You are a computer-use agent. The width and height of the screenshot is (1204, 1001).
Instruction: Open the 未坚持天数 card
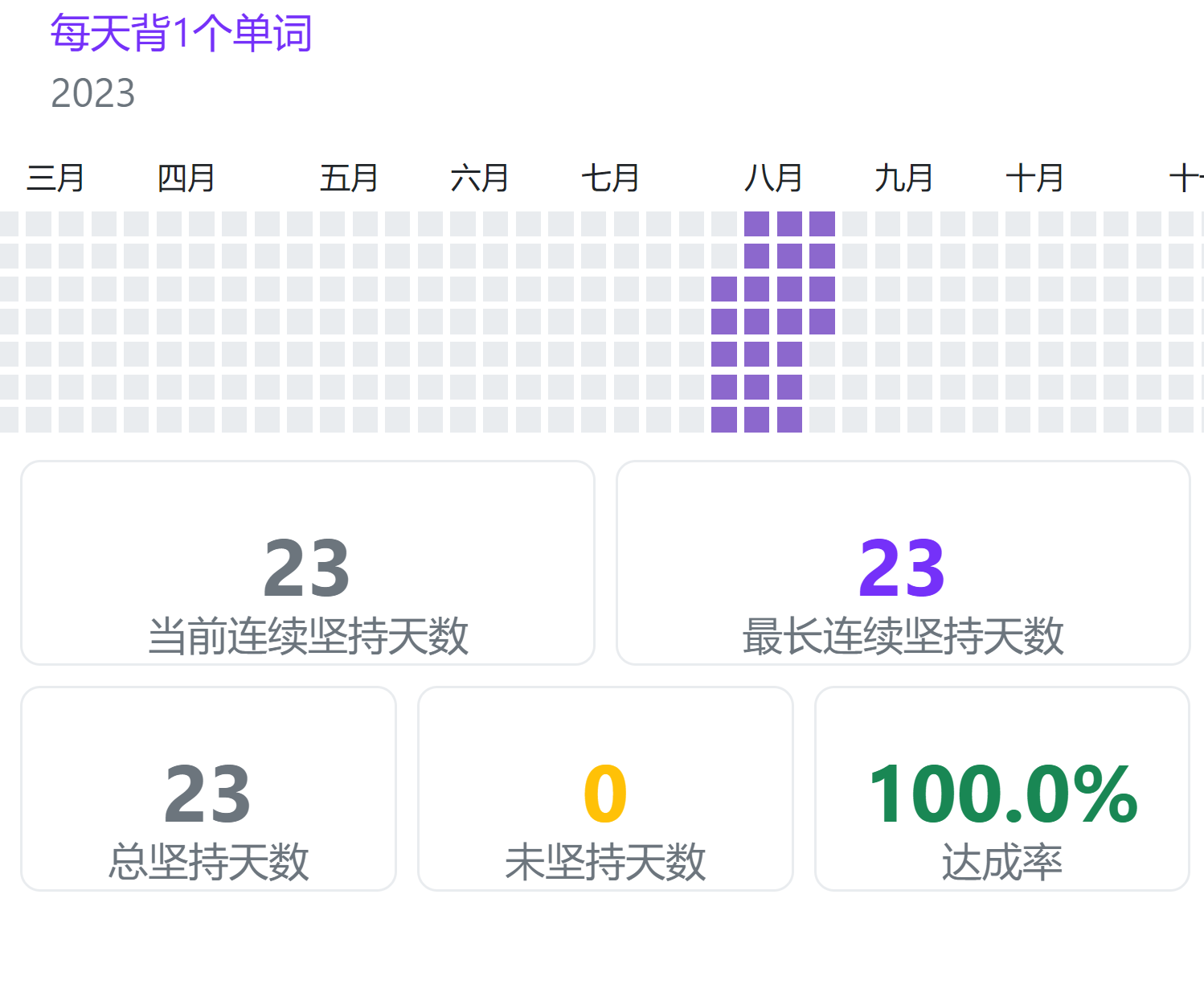pos(605,789)
